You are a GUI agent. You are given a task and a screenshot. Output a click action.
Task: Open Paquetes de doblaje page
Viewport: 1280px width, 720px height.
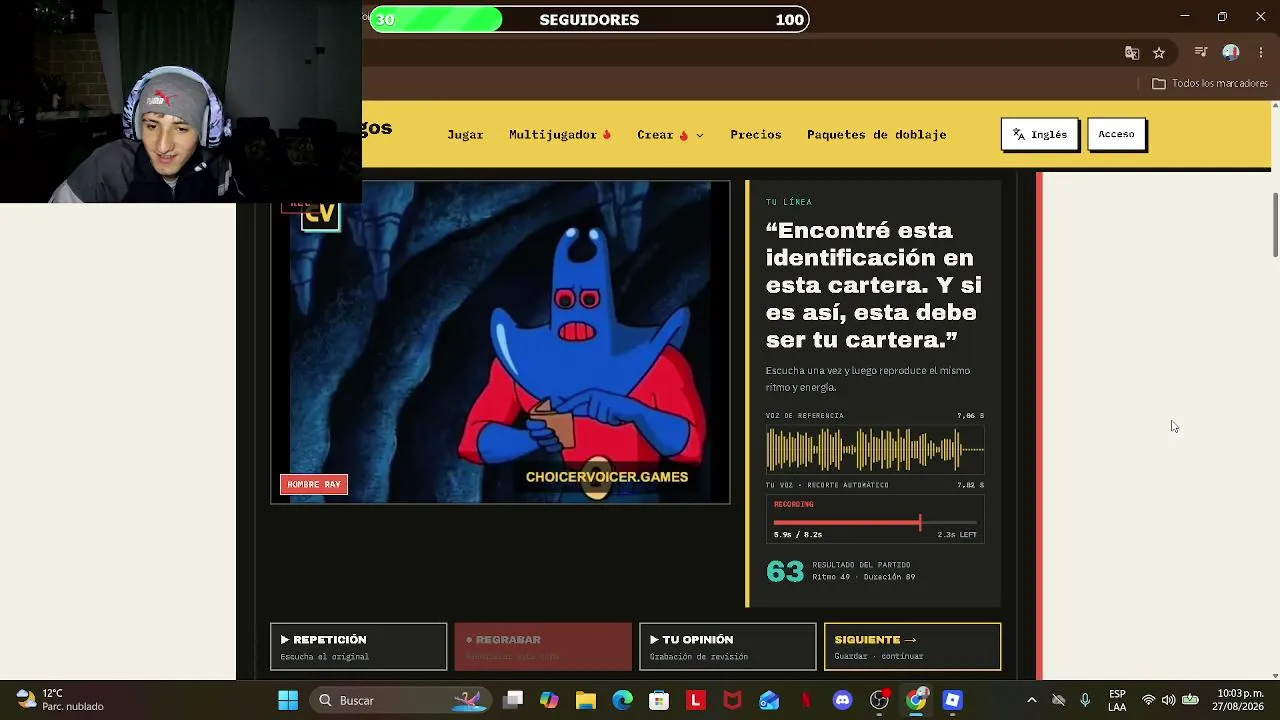pos(877,135)
